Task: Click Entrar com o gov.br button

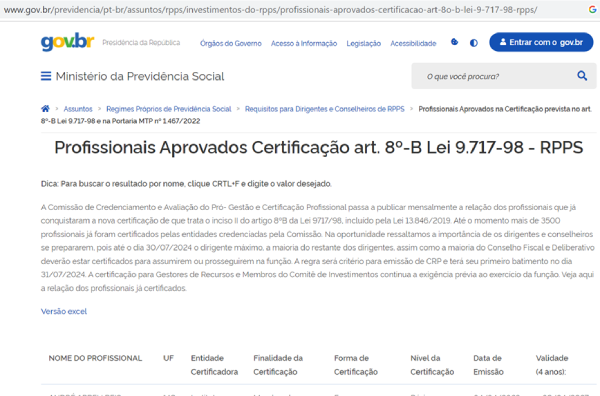Action: [541, 42]
